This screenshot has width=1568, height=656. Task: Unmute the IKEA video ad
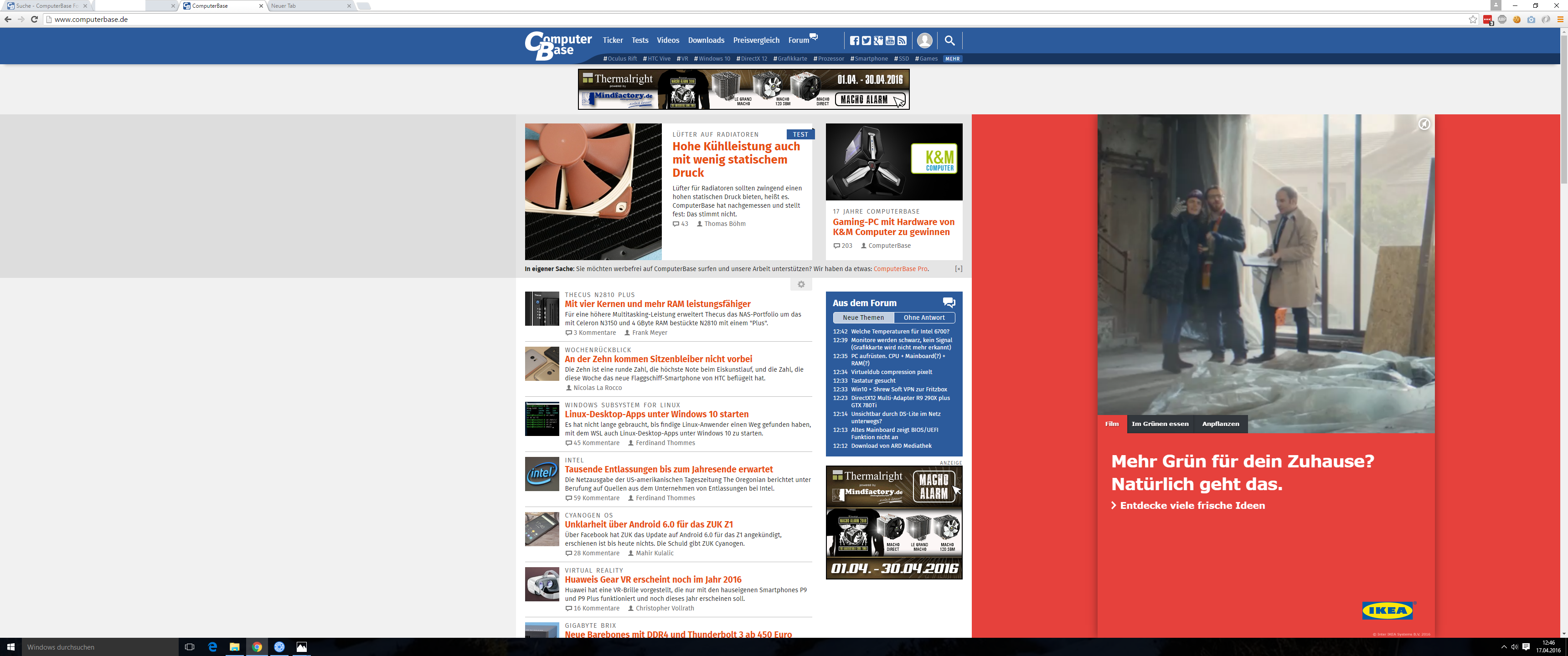[x=1424, y=124]
